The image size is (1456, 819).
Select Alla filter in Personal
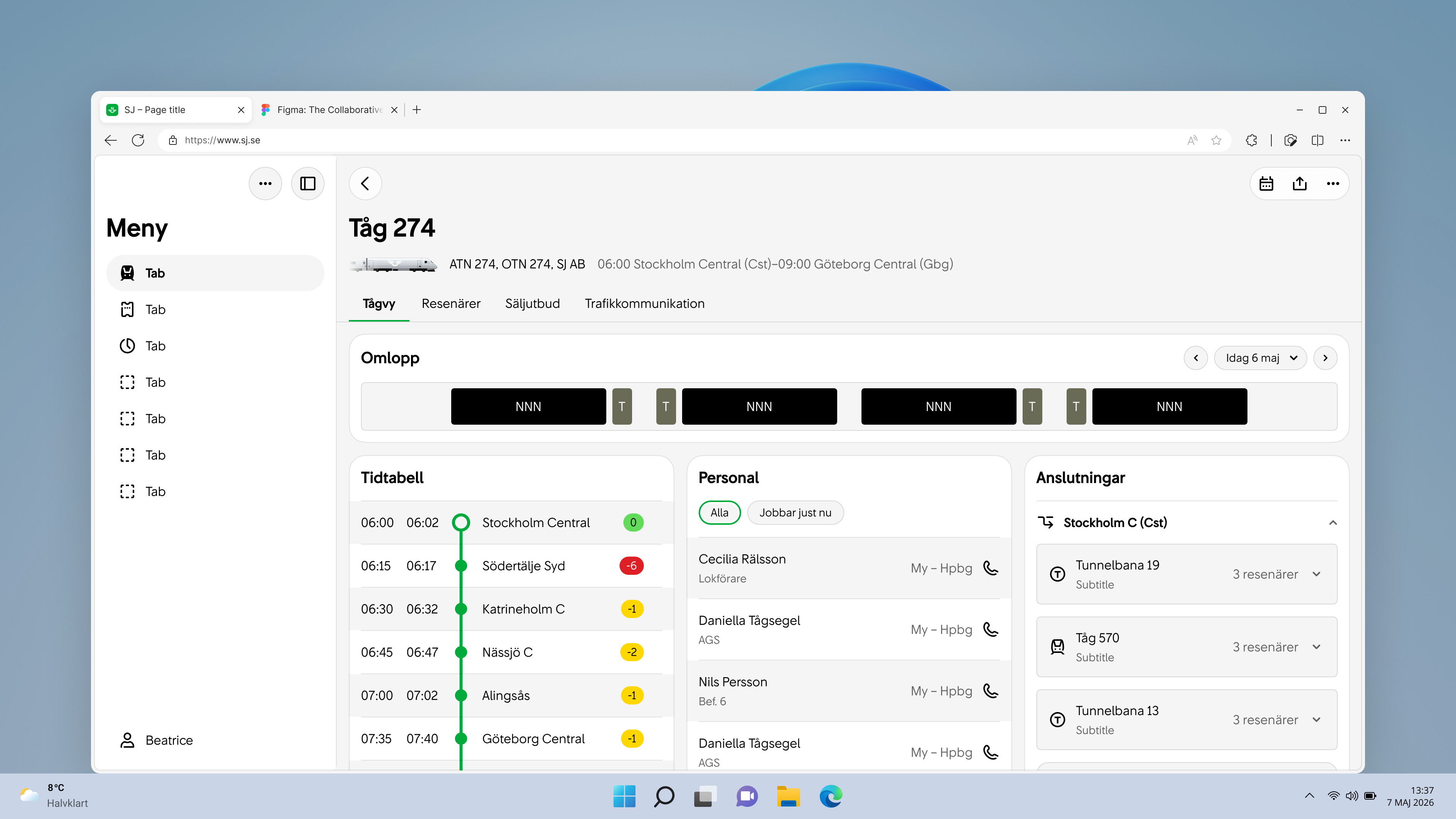pyautogui.click(x=719, y=513)
